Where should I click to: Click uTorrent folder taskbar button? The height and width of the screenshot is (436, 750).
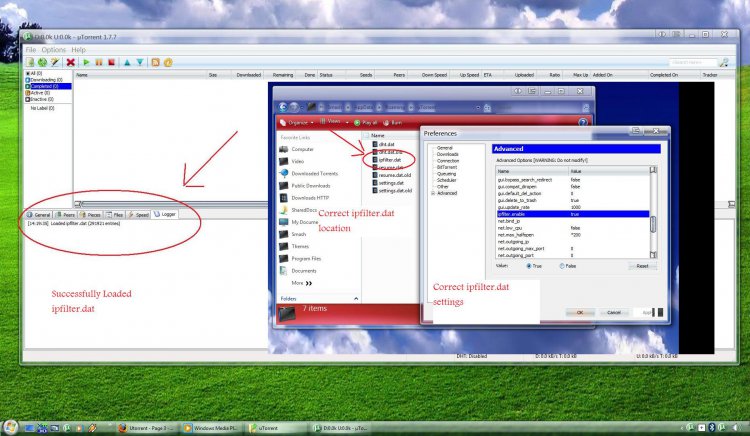tap(276, 428)
